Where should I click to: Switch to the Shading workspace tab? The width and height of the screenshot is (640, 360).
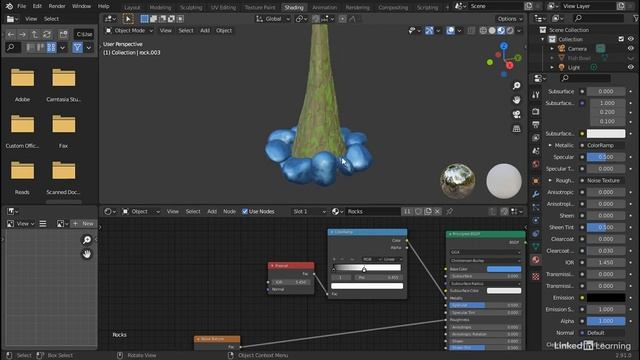(x=293, y=7)
